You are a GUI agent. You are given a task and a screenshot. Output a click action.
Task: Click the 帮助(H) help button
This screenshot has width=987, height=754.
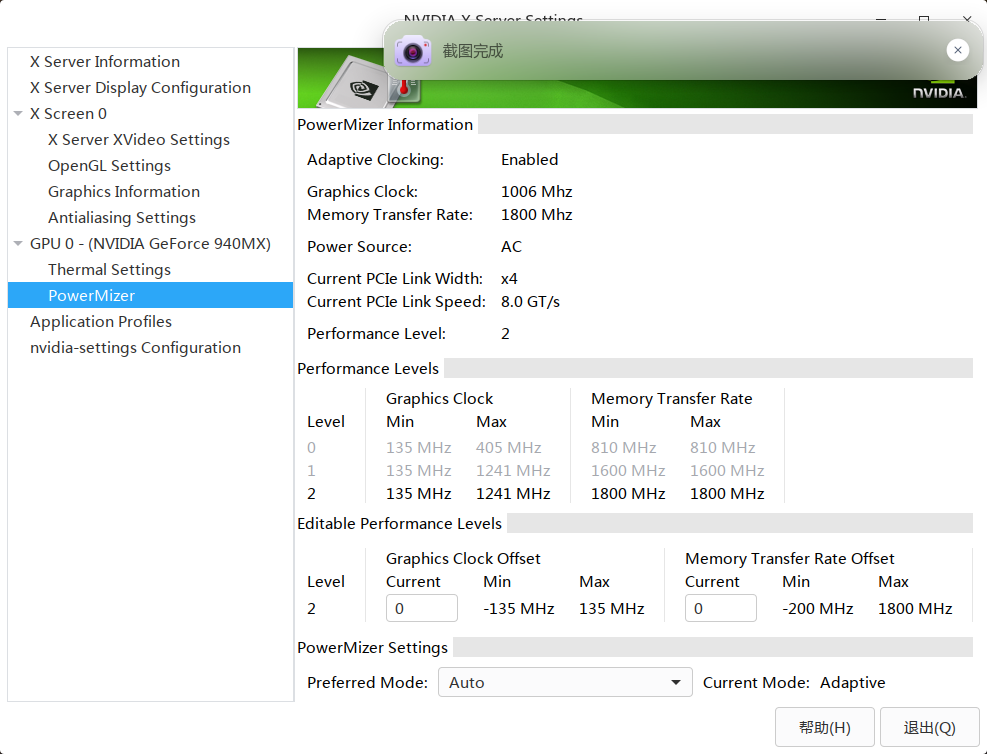pyautogui.click(x=825, y=727)
